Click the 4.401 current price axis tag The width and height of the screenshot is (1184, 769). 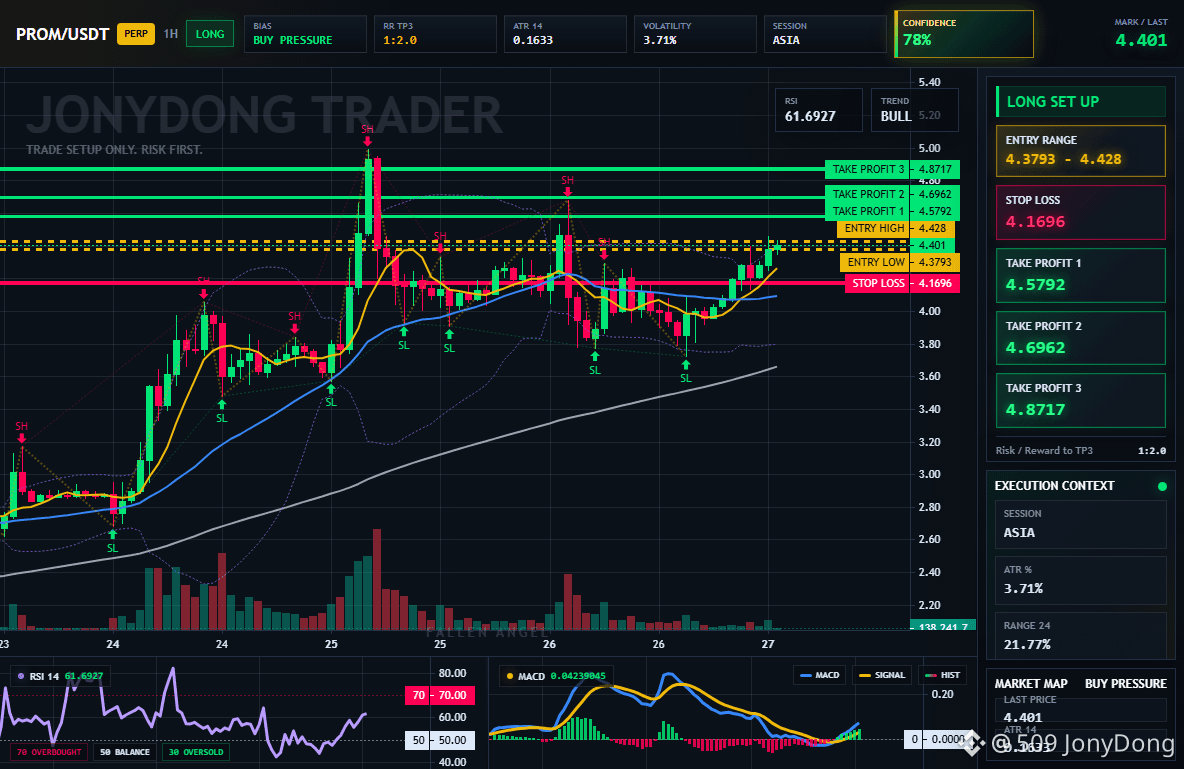point(933,246)
